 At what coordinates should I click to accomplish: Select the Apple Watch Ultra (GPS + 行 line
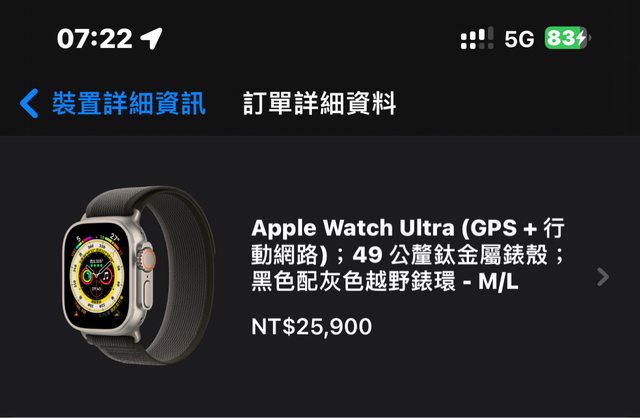pyautogui.click(x=408, y=228)
